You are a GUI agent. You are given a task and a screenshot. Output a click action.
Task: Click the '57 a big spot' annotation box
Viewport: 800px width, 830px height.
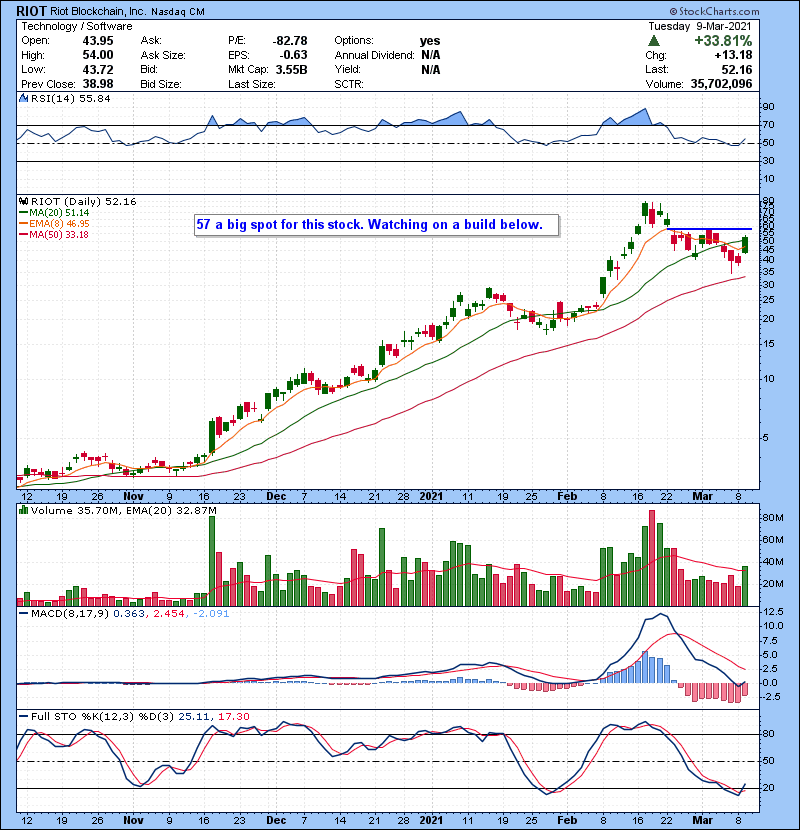pos(376,224)
